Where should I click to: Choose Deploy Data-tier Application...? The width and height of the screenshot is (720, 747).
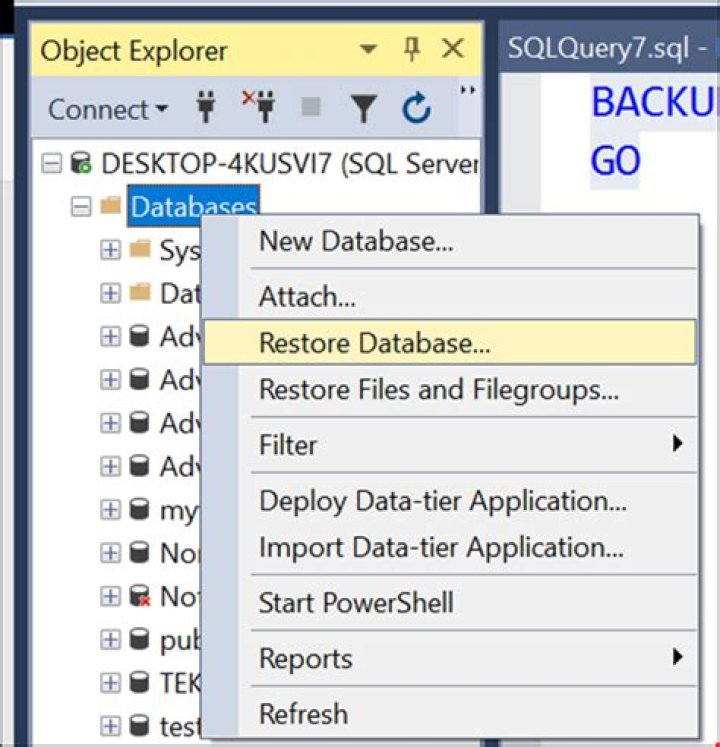(442, 500)
